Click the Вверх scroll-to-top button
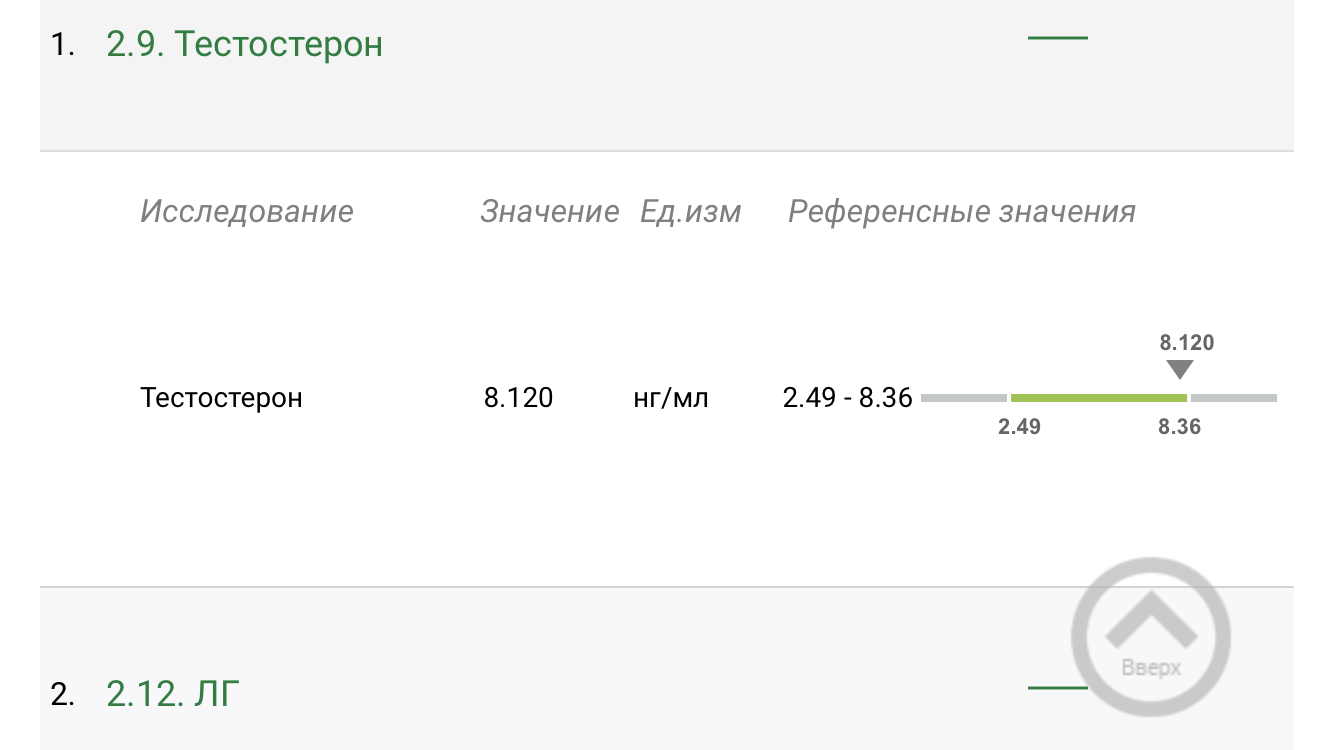The image size is (1334, 750). (x=1150, y=637)
